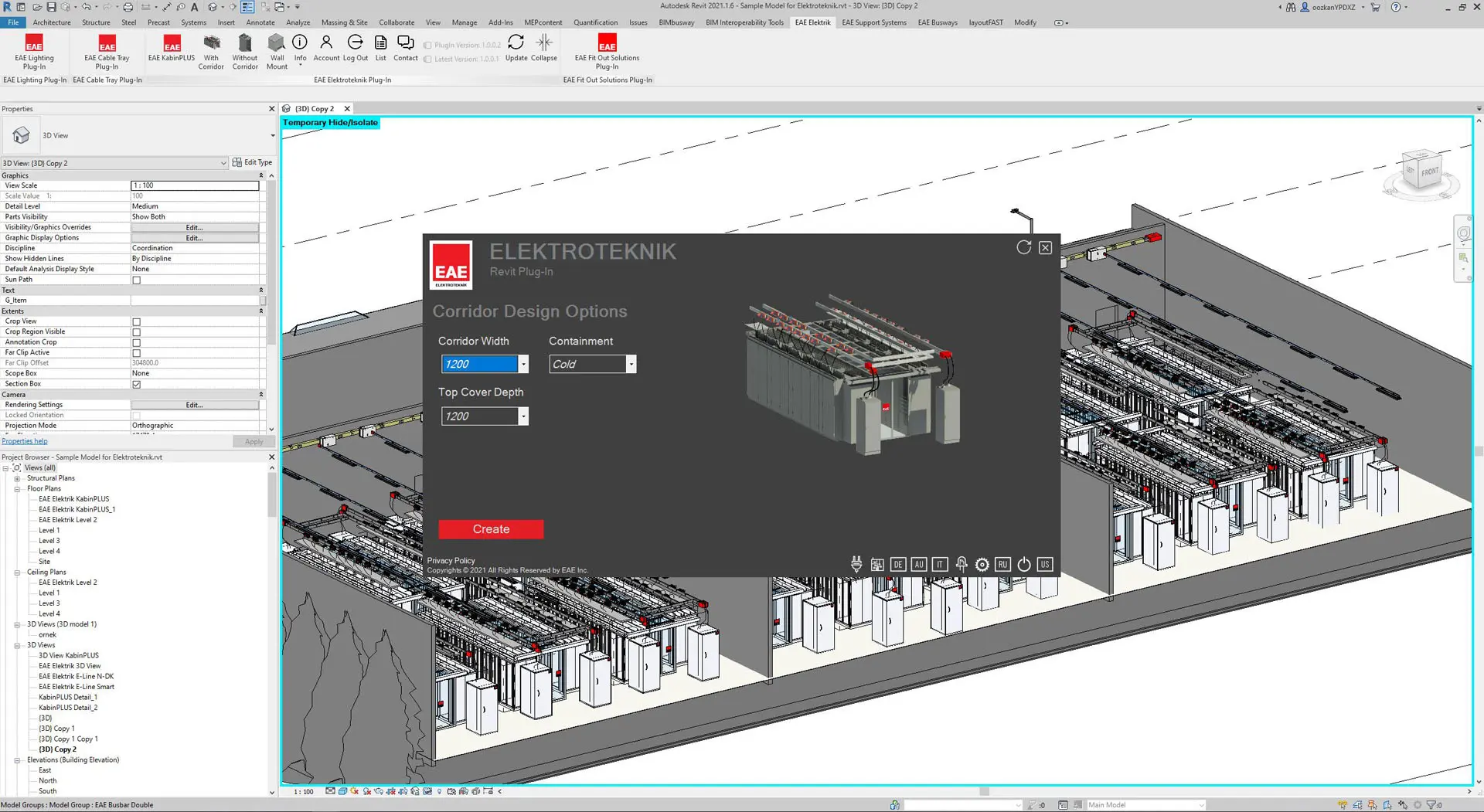Click the gear settings icon in dialog footer
This screenshot has width=1484, height=812.
pyautogui.click(x=982, y=565)
